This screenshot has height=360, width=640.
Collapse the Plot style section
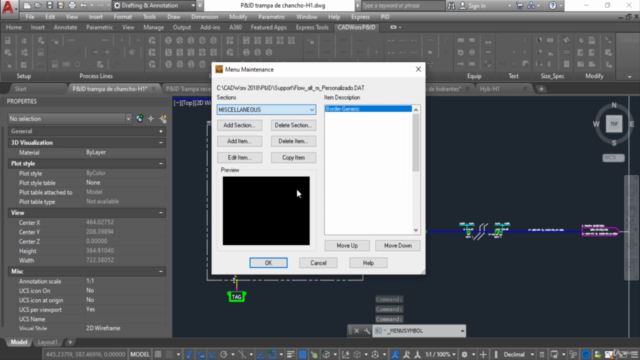(x=161, y=164)
